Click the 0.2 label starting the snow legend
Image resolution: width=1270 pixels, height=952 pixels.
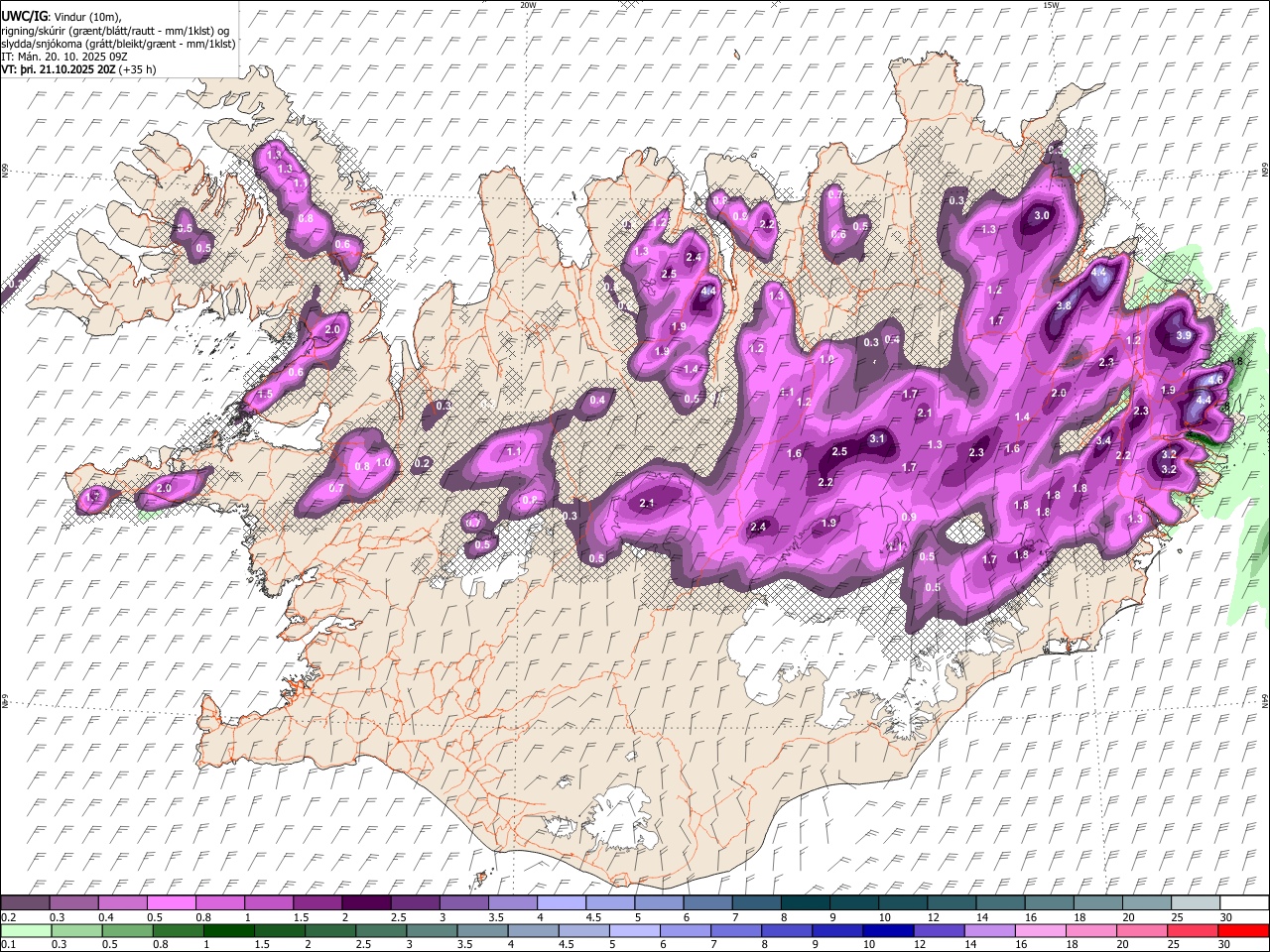point(8,917)
